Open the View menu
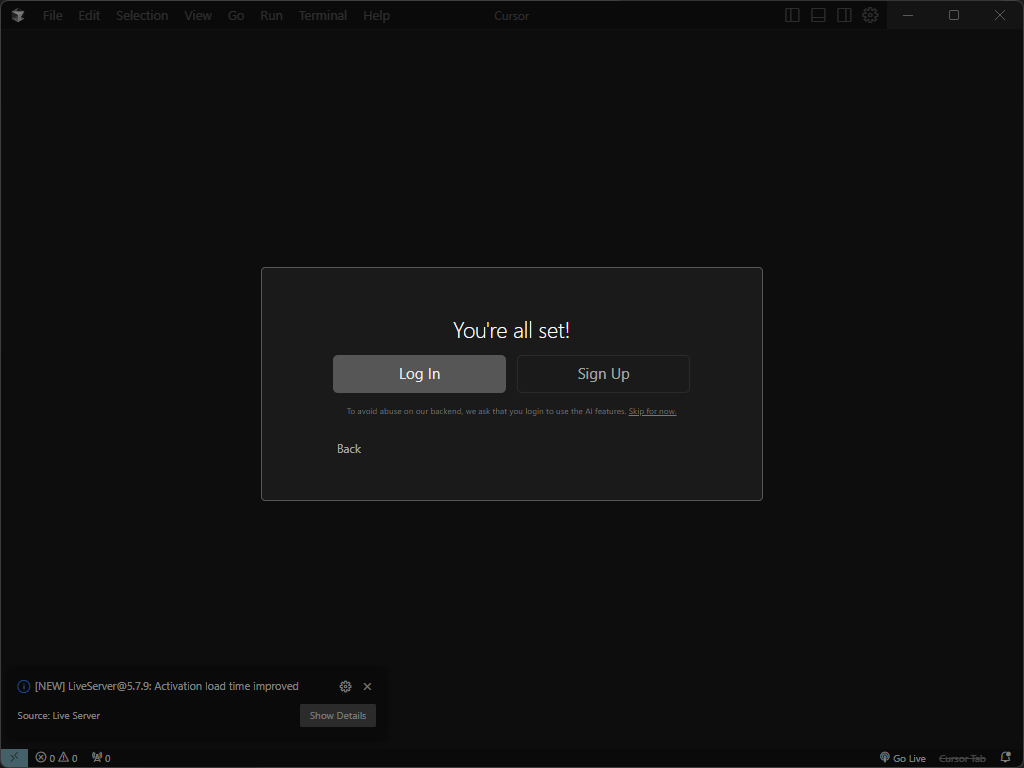The height and width of the screenshot is (768, 1024). click(x=198, y=15)
